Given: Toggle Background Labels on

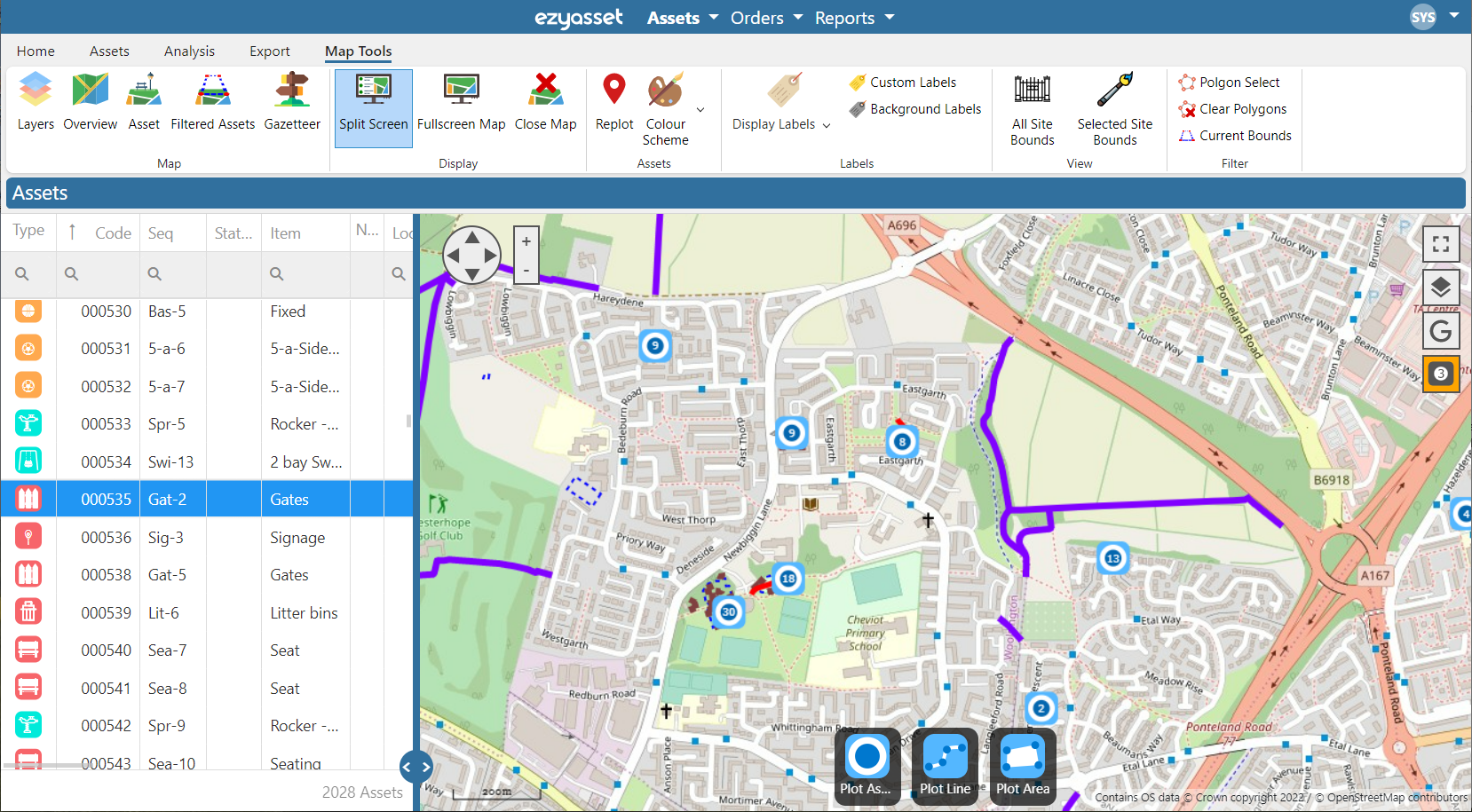Looking at the screenshot, I should click(x=914, y=108).
